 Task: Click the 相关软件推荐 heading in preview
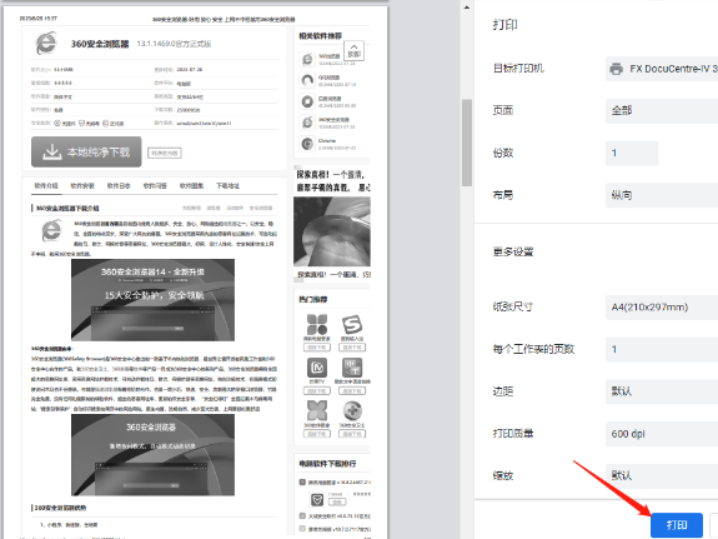(x=320, y=36)
